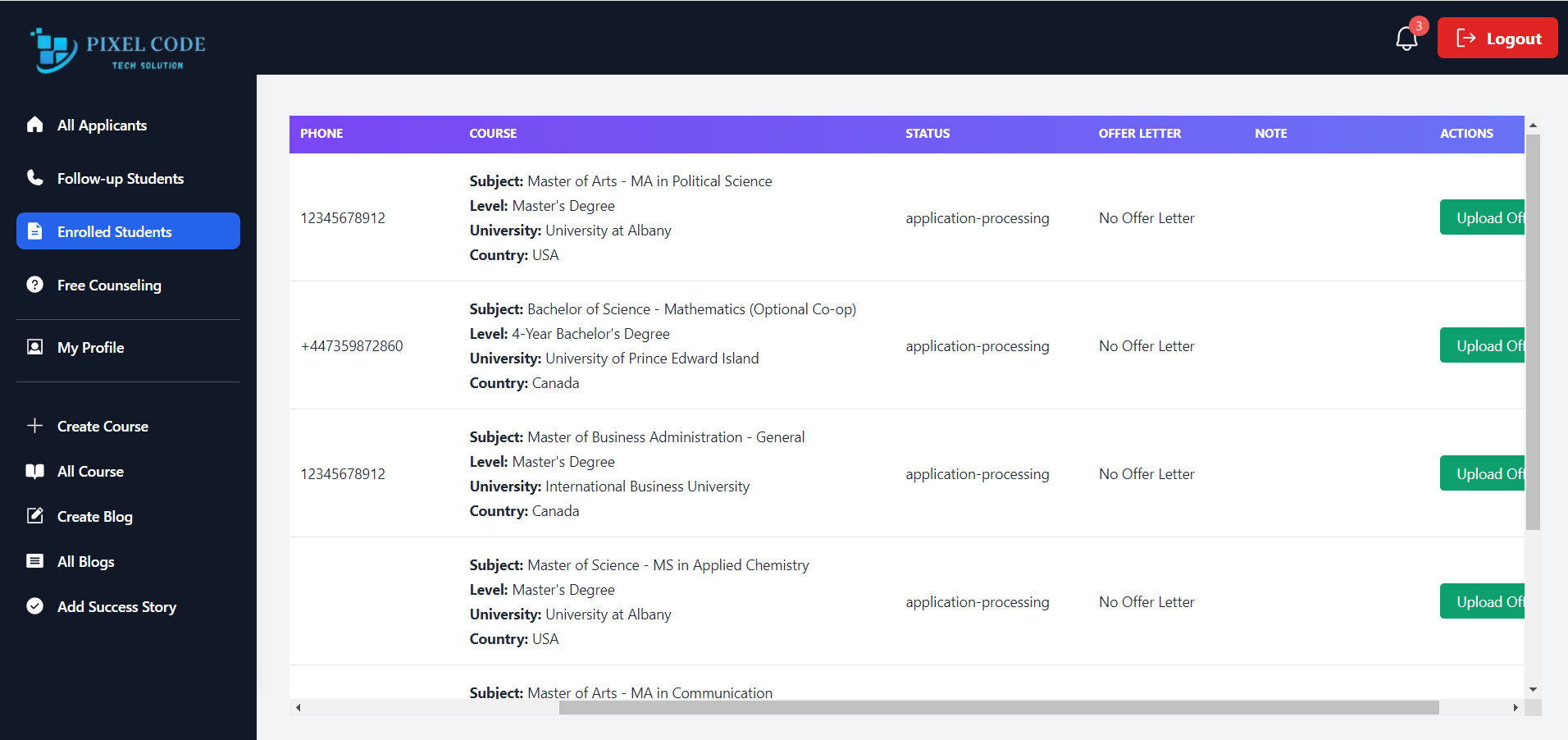The height and width of the screenshot is (740, 1568).
Task: Upload offer for MS Applied Chemistry row
Action: (1483, 601)
